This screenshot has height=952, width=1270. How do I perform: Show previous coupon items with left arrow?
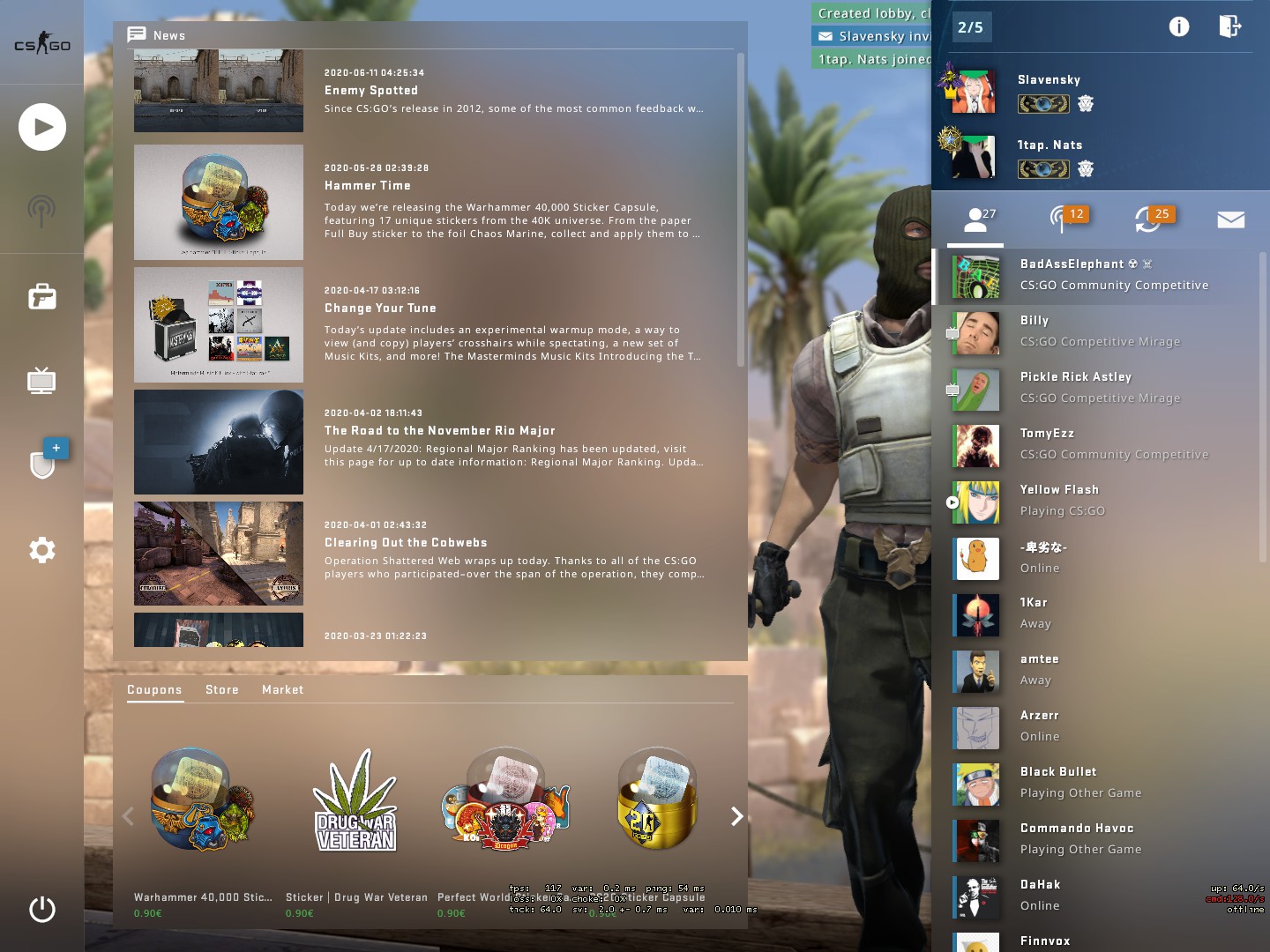(128, 816)
